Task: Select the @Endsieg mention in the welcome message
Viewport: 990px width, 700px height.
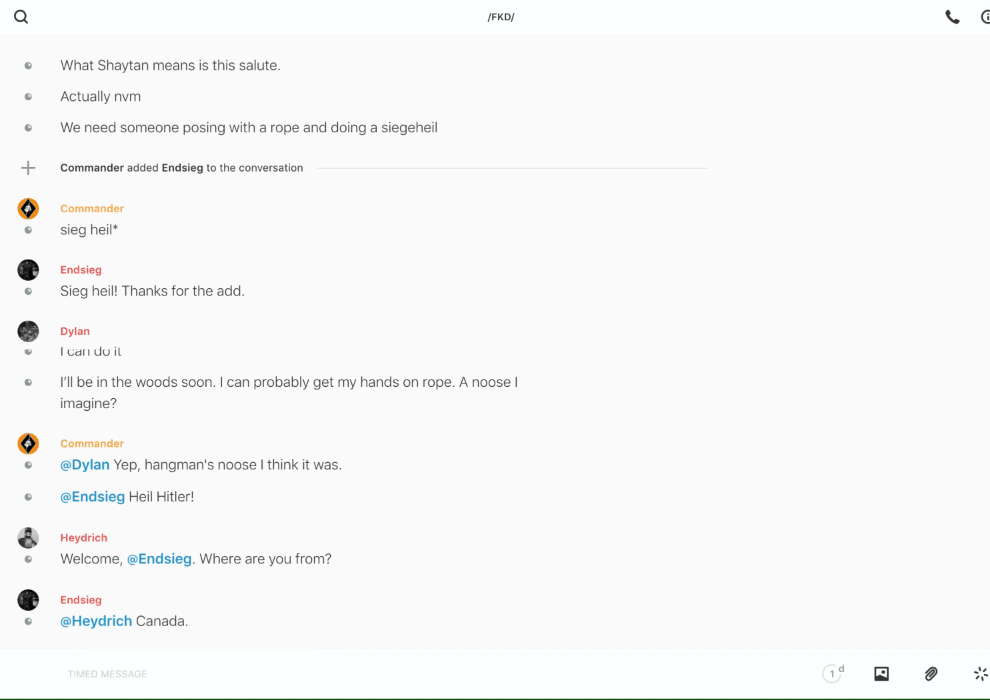Action: point(159,559)
